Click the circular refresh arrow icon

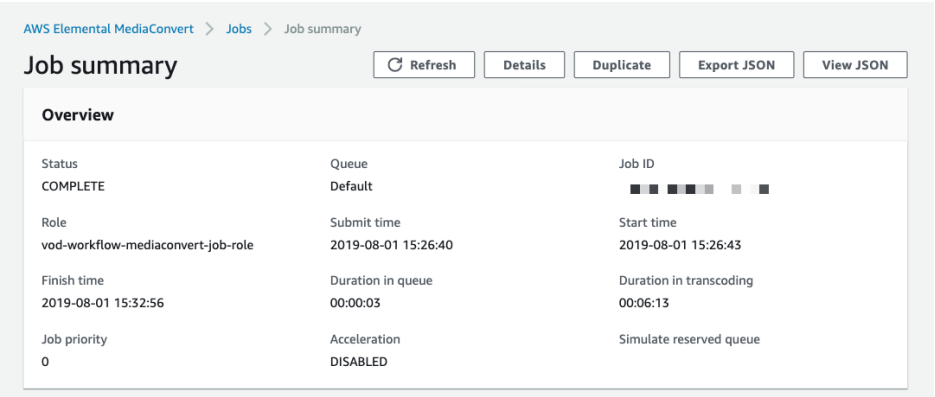(395, 65)
